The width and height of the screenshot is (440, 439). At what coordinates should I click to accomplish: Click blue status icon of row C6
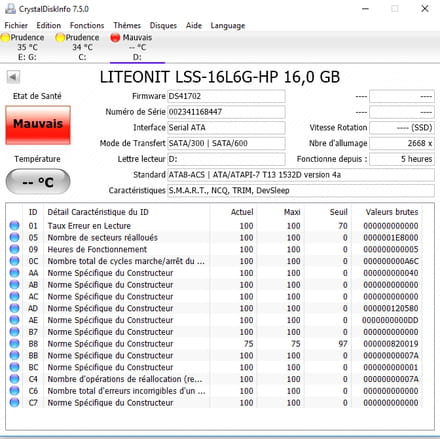pos(14,391)
